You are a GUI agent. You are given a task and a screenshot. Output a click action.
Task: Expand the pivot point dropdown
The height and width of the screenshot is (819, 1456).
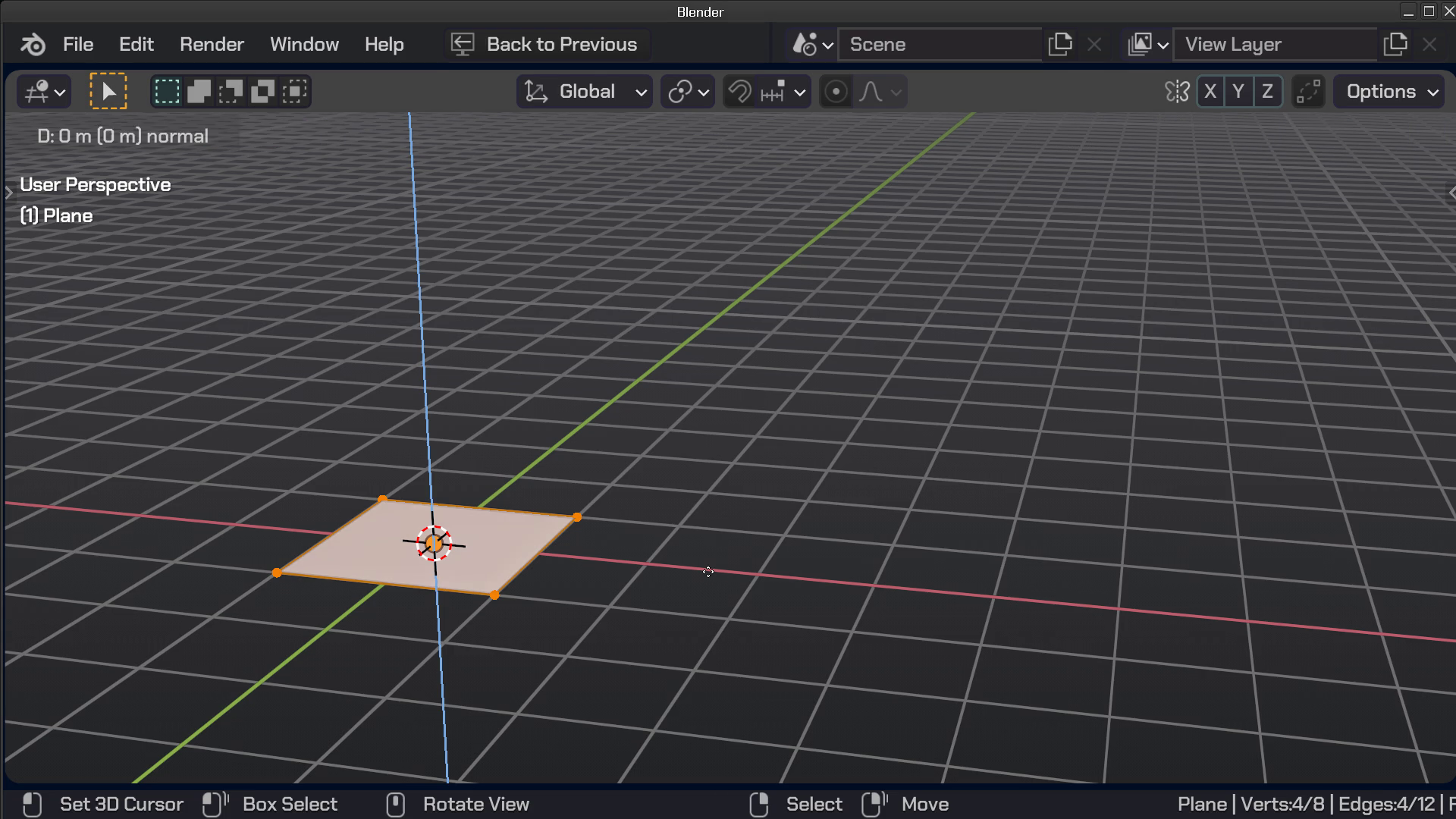point(688,92)
